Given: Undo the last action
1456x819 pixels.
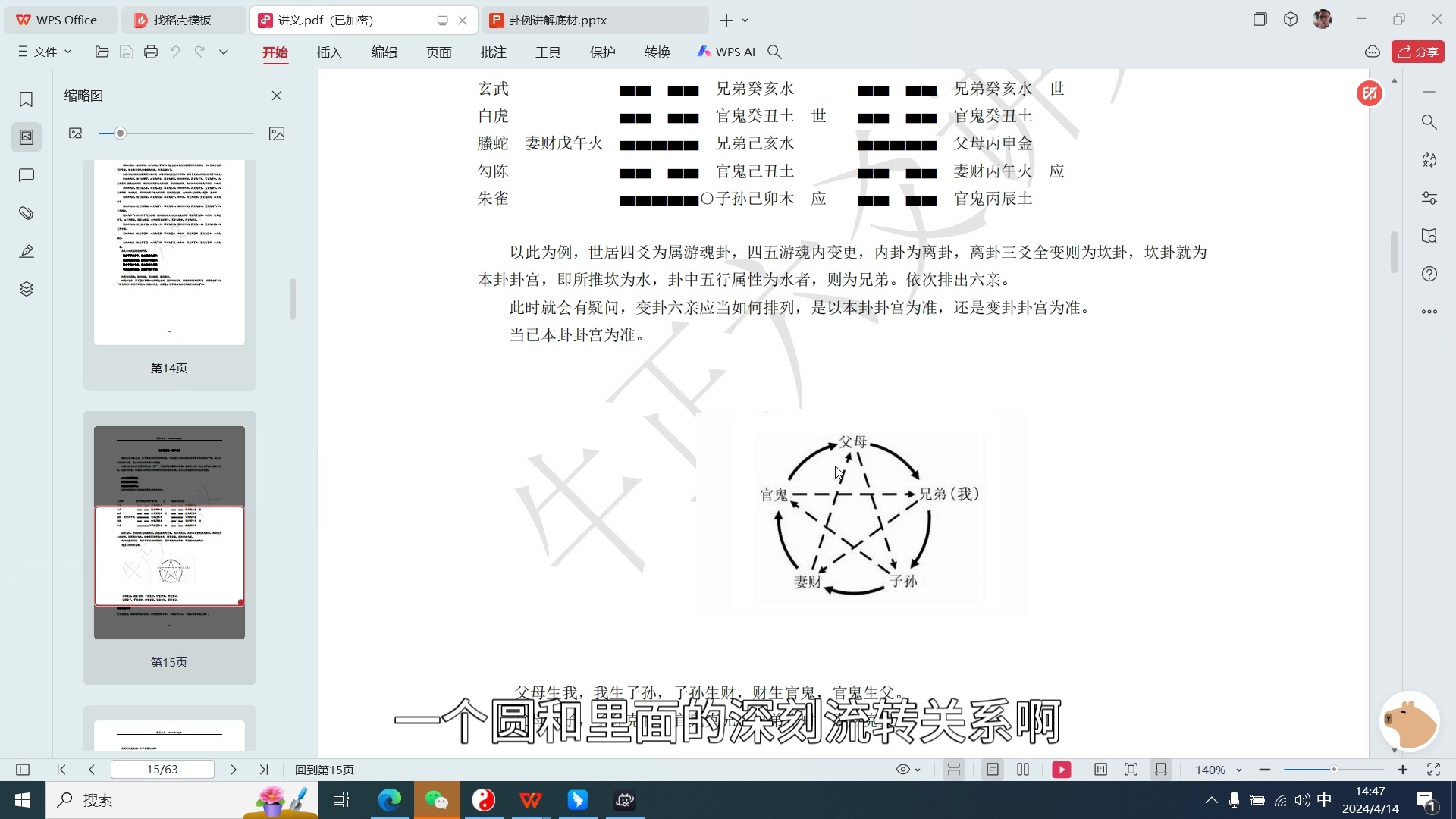Looking at the screenshot, I should pos(175,52).
